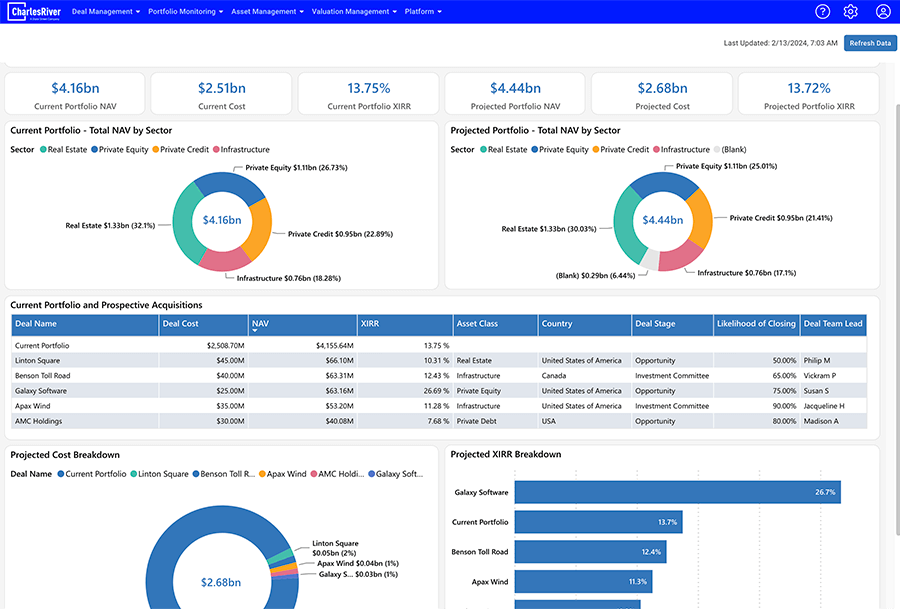Click Galaxy Soft... legend in Cost Breakdown

coord(396,474)
